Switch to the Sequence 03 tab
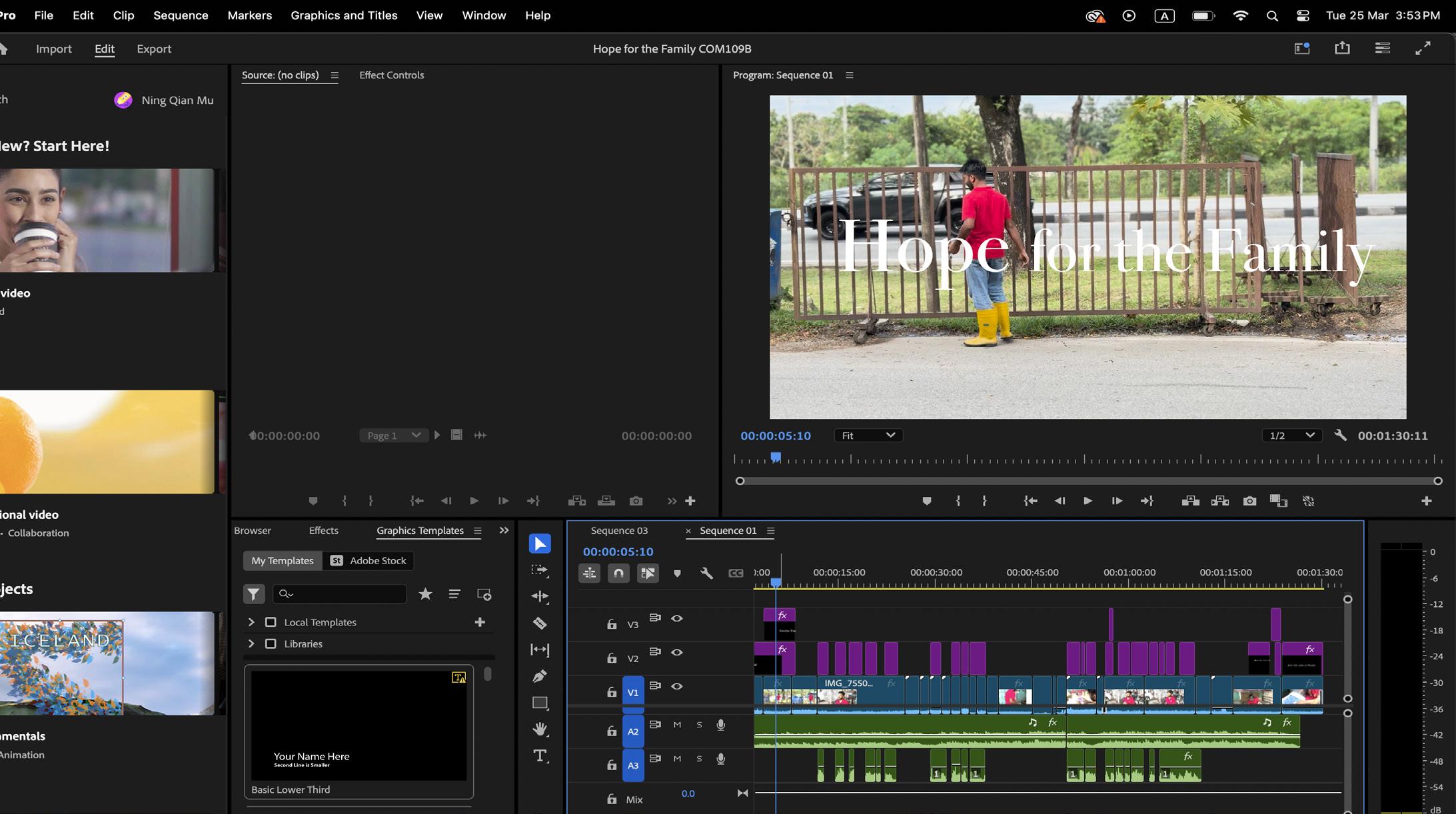1456x814 pixels. pos(618,531)
